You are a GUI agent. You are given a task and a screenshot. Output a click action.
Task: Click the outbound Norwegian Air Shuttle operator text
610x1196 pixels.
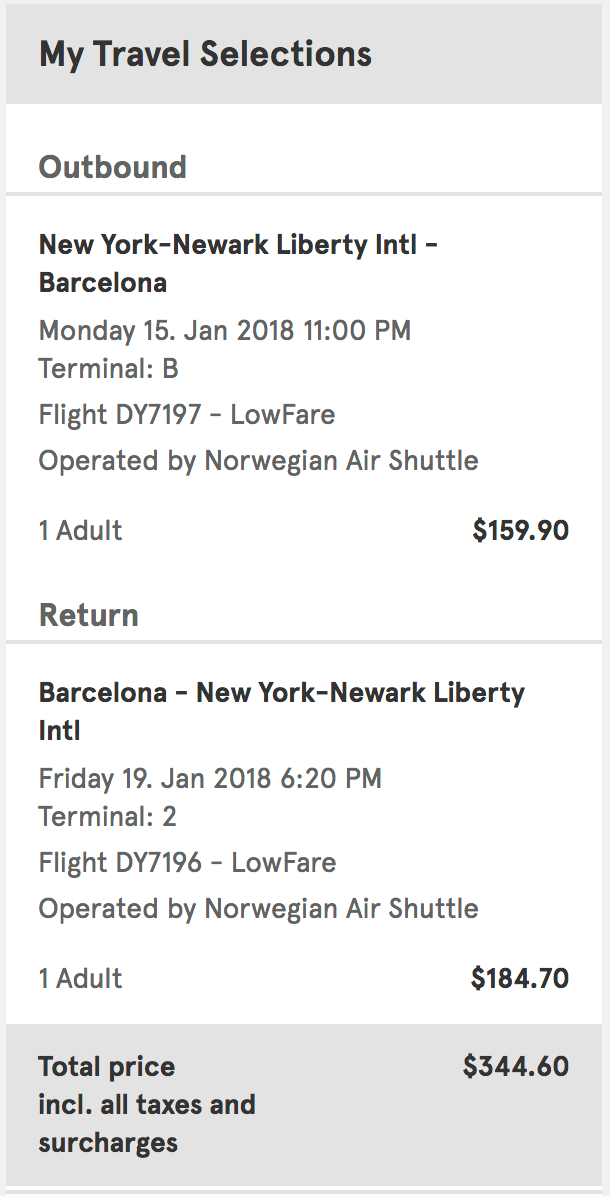(x=258, y=461)
